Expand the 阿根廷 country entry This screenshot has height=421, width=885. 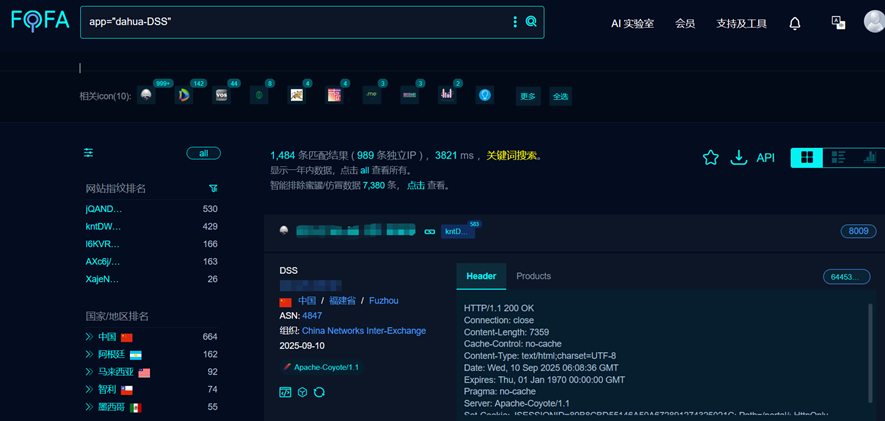pyautogui.click(x=89, y=354)
